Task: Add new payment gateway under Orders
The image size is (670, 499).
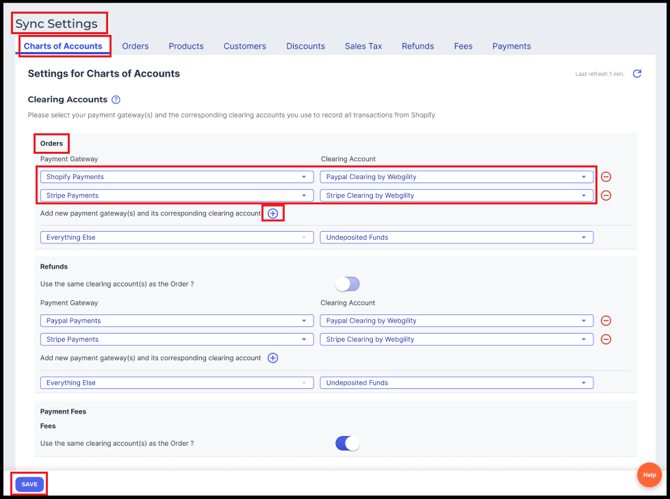Action: click(x=273, y=214)
